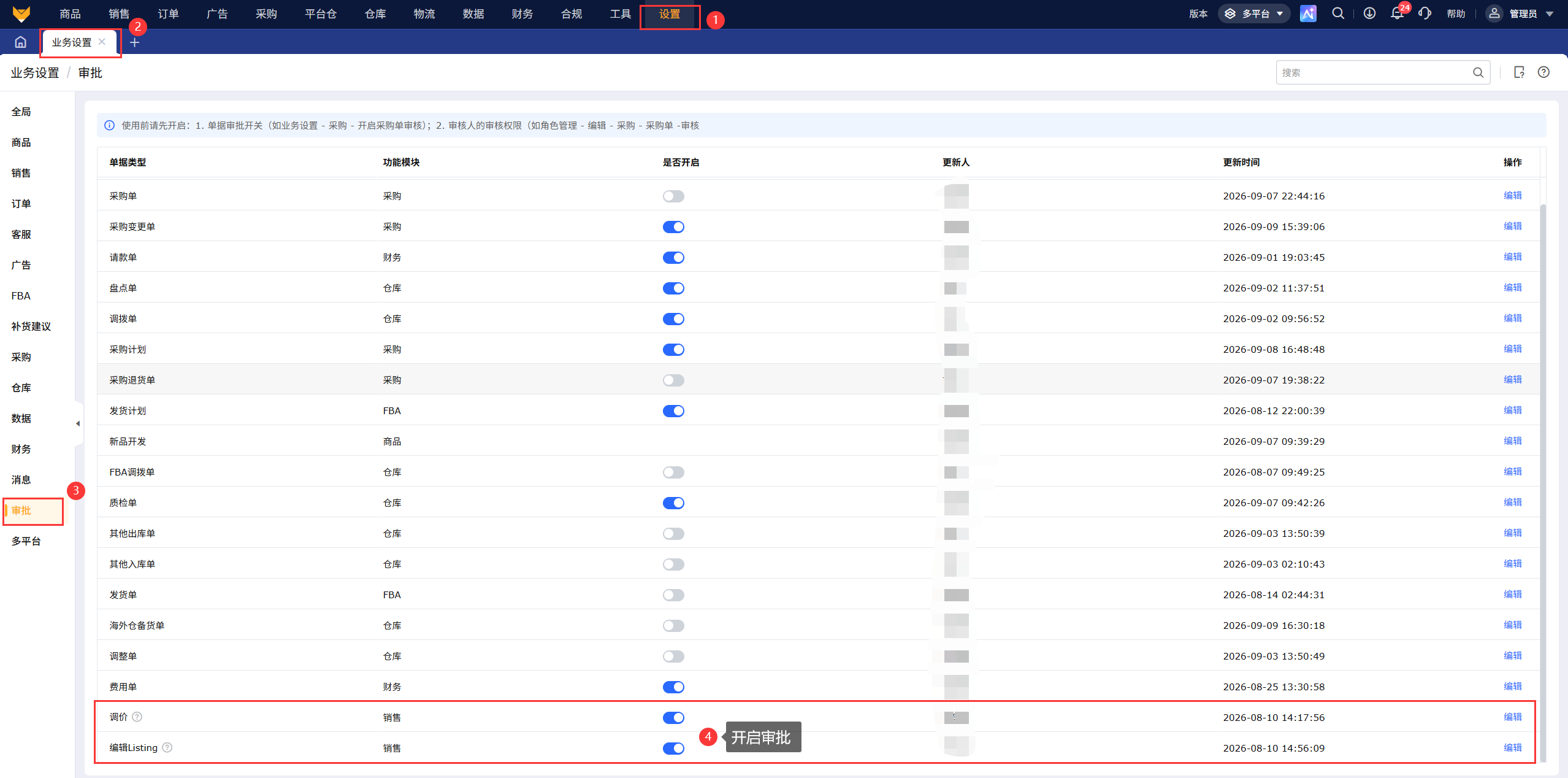Image resolution: width=1568 pixels, height=778 pixels.
Task: Click the app logo in top left
Action: 21,13
